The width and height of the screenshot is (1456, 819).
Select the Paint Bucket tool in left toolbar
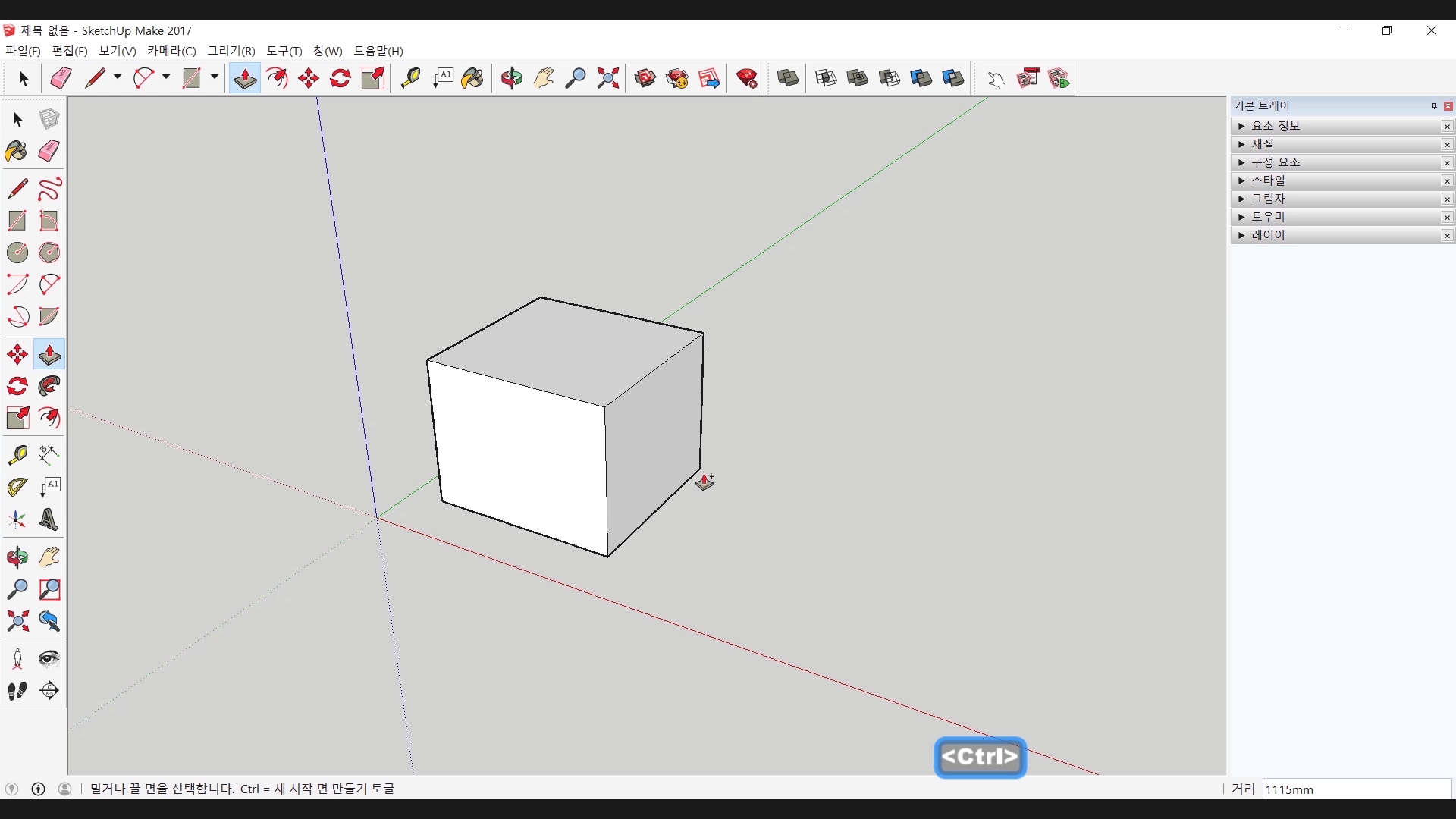17,151
